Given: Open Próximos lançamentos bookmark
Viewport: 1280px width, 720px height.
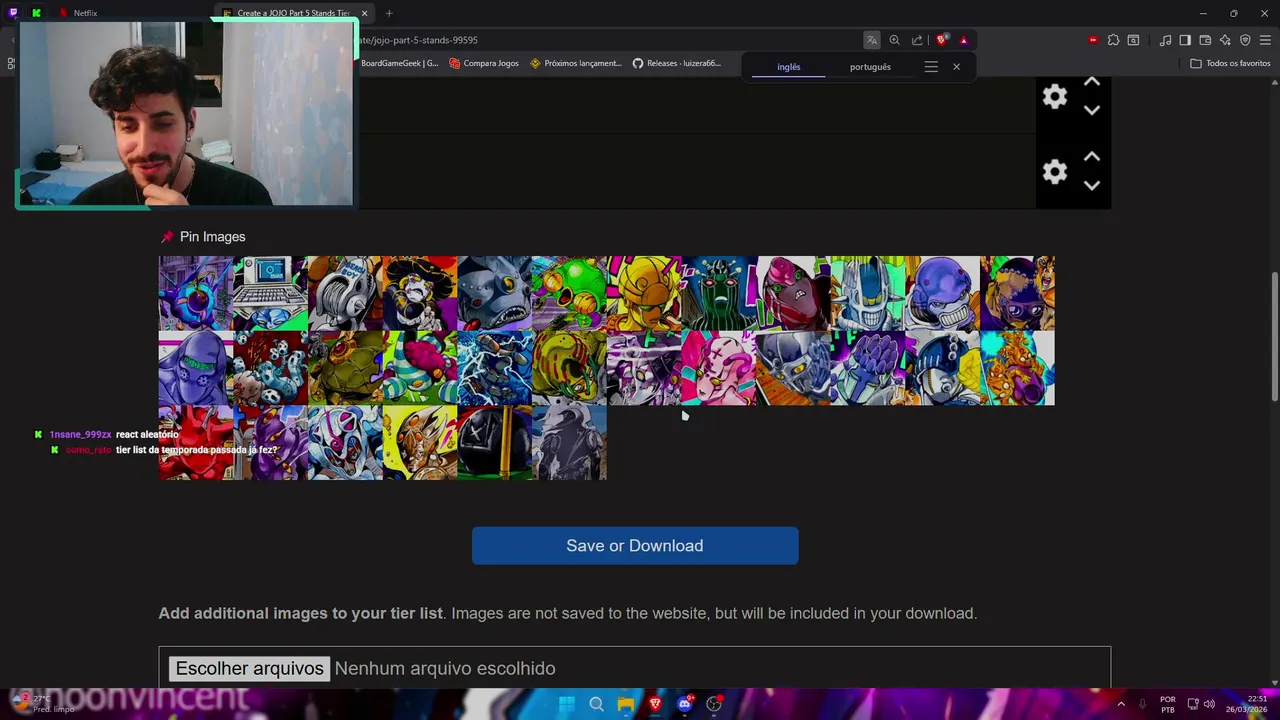Looking at the screenshot, I should pos(576,63).
